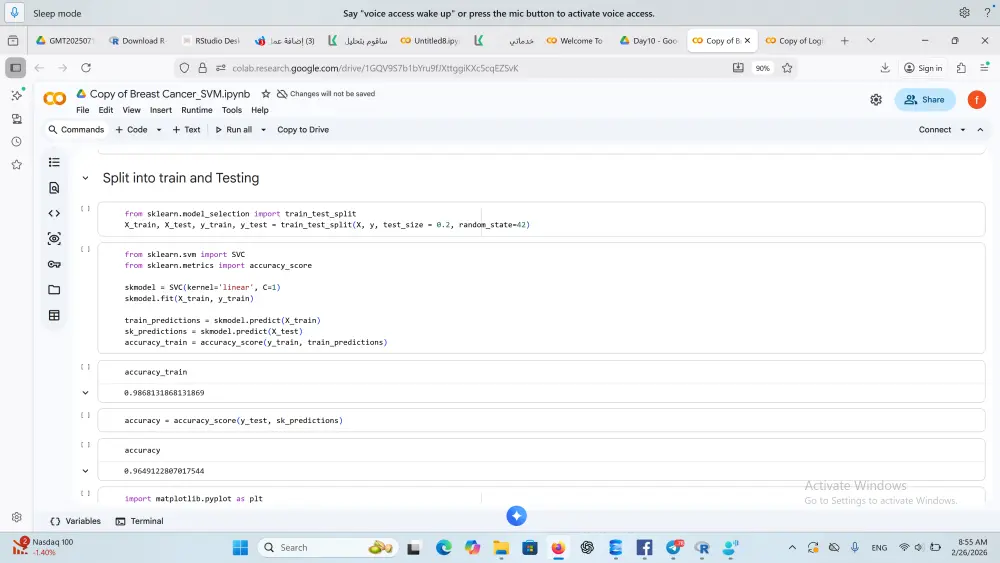Viewport: 1000px width, 563px height.
Task: Open the Variables panel
Action: point(75,522)
